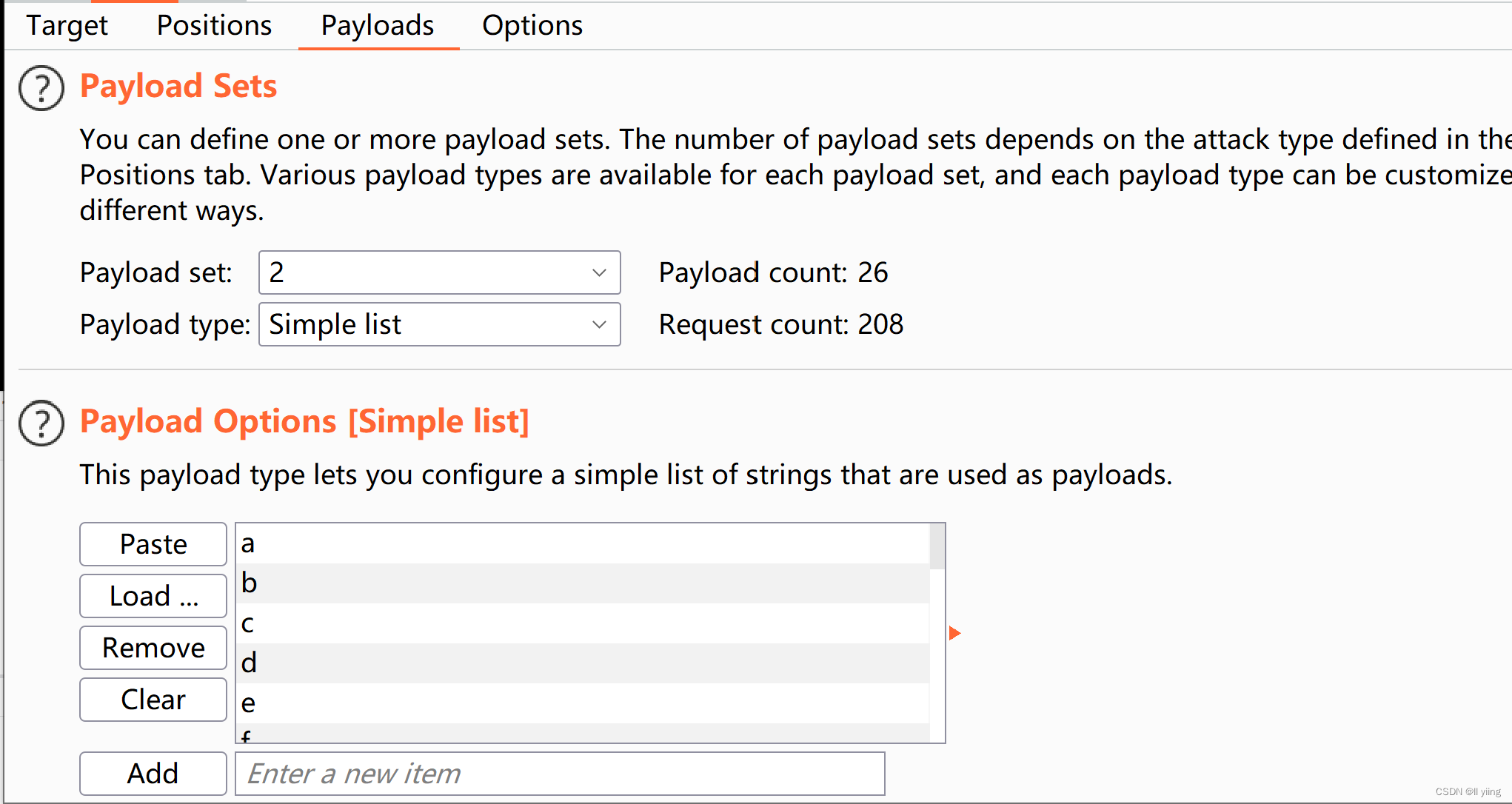Click the Load ... button
1512x804 pixels.
pos(153,596)
